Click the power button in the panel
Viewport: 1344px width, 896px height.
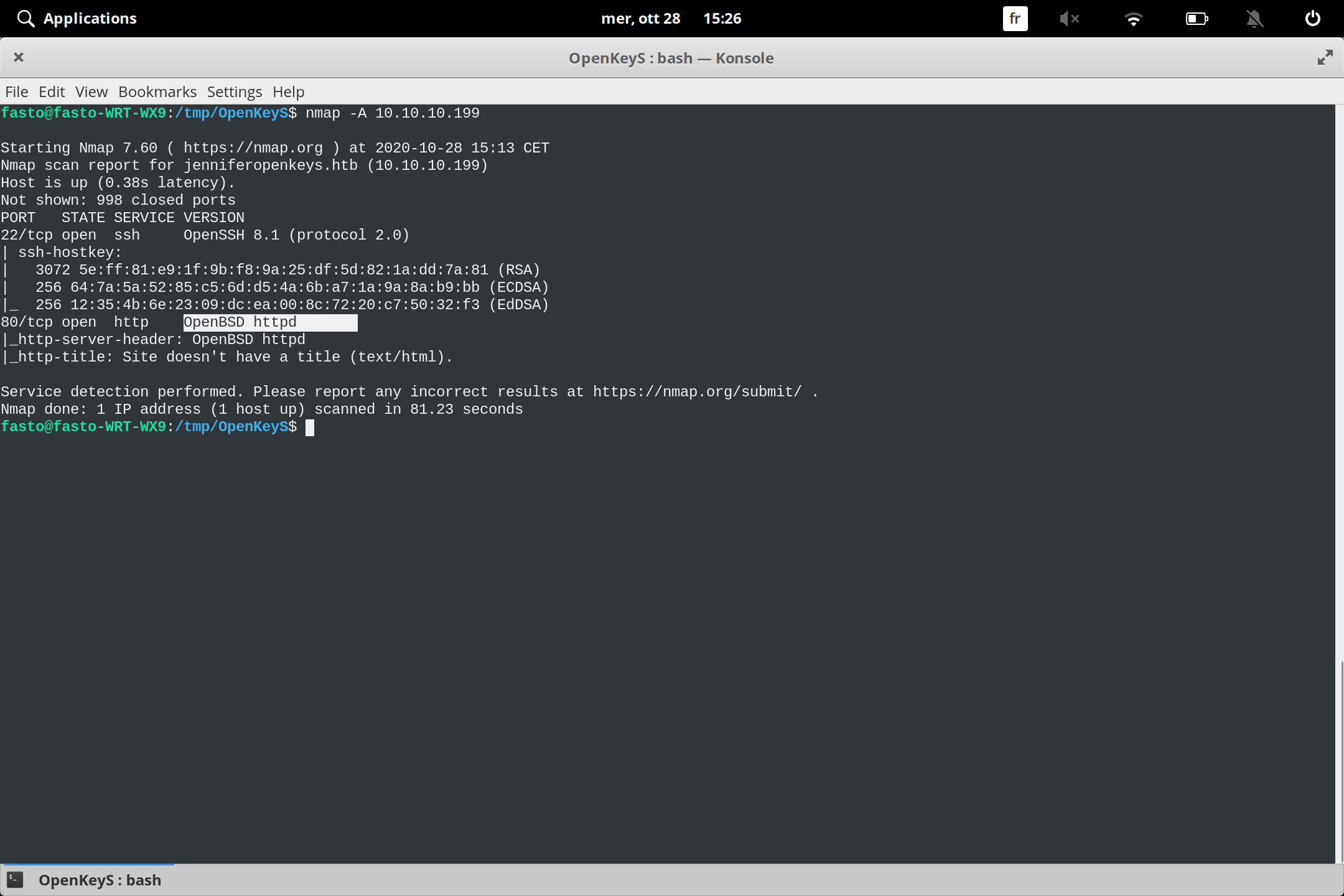[x=1312, y=19]
